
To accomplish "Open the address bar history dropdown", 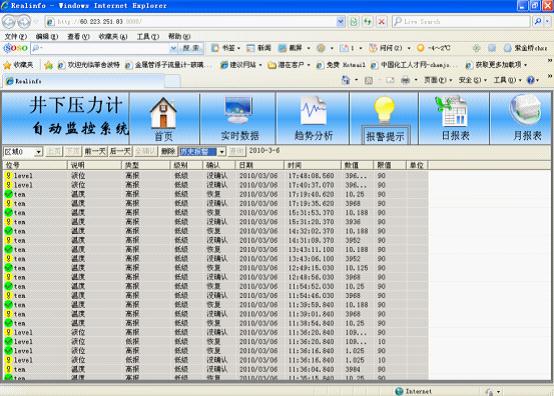I will (x=340, y=22).
